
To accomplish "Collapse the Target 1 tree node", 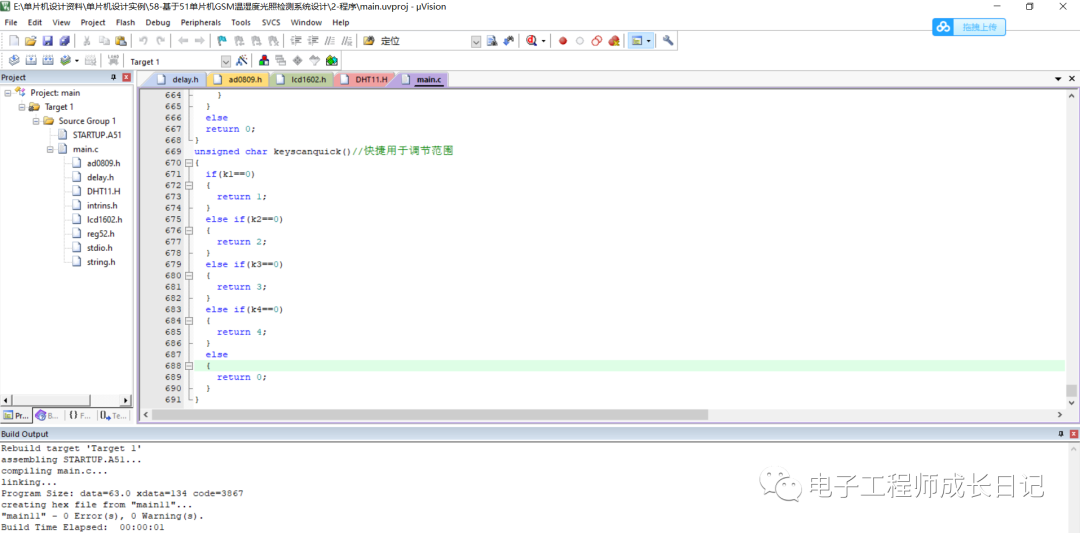I will tap(21, 107).
